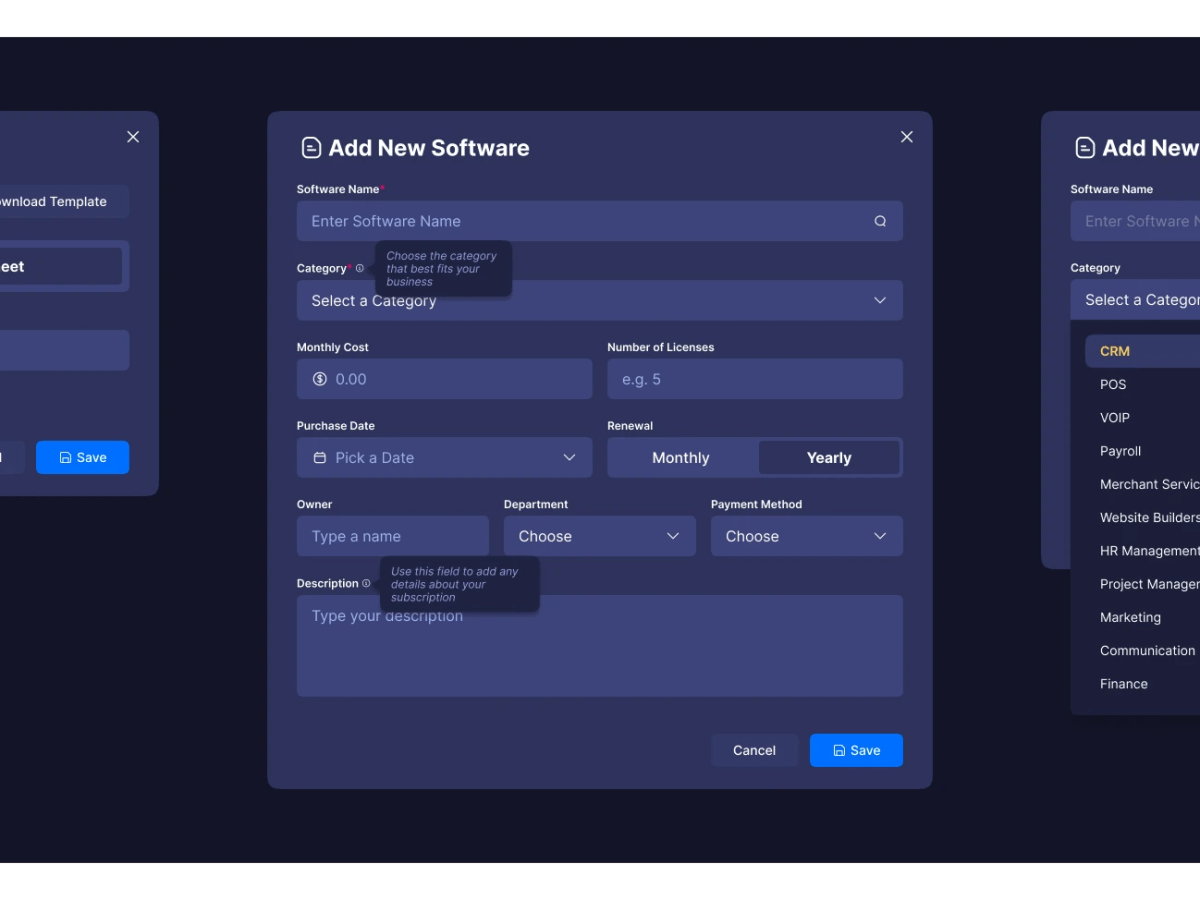Open the Department Choose dropdown
Viewport: 1200px width, 900px height.
point(599,536)
